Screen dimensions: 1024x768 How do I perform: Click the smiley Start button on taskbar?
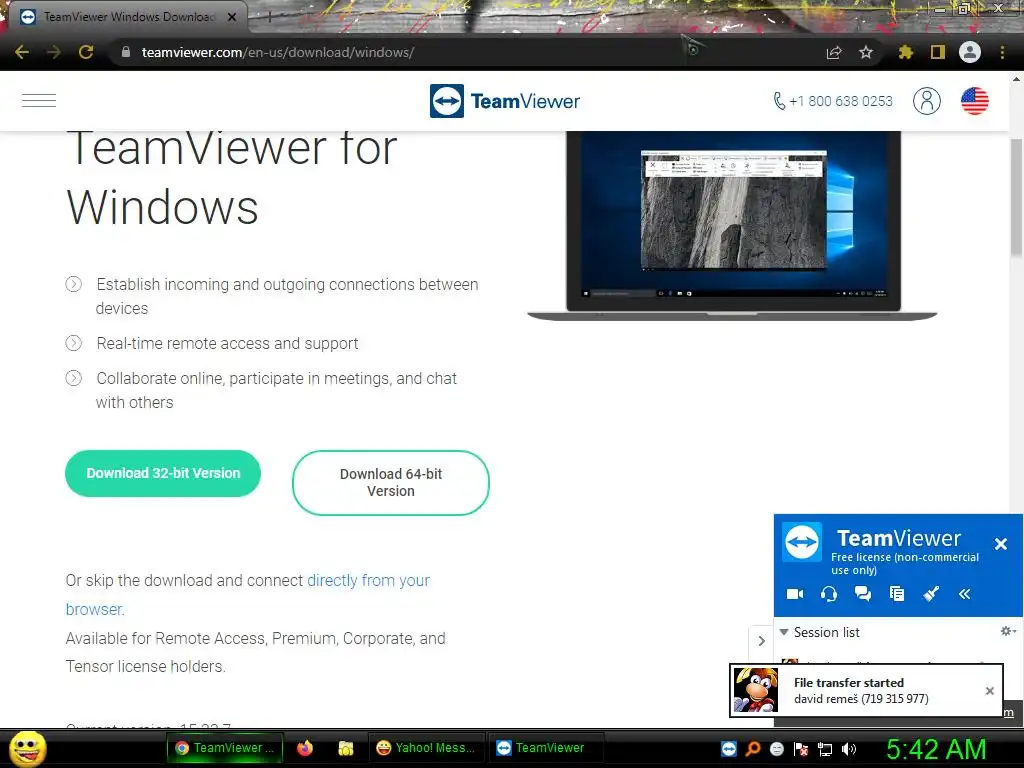click(27, 748)
